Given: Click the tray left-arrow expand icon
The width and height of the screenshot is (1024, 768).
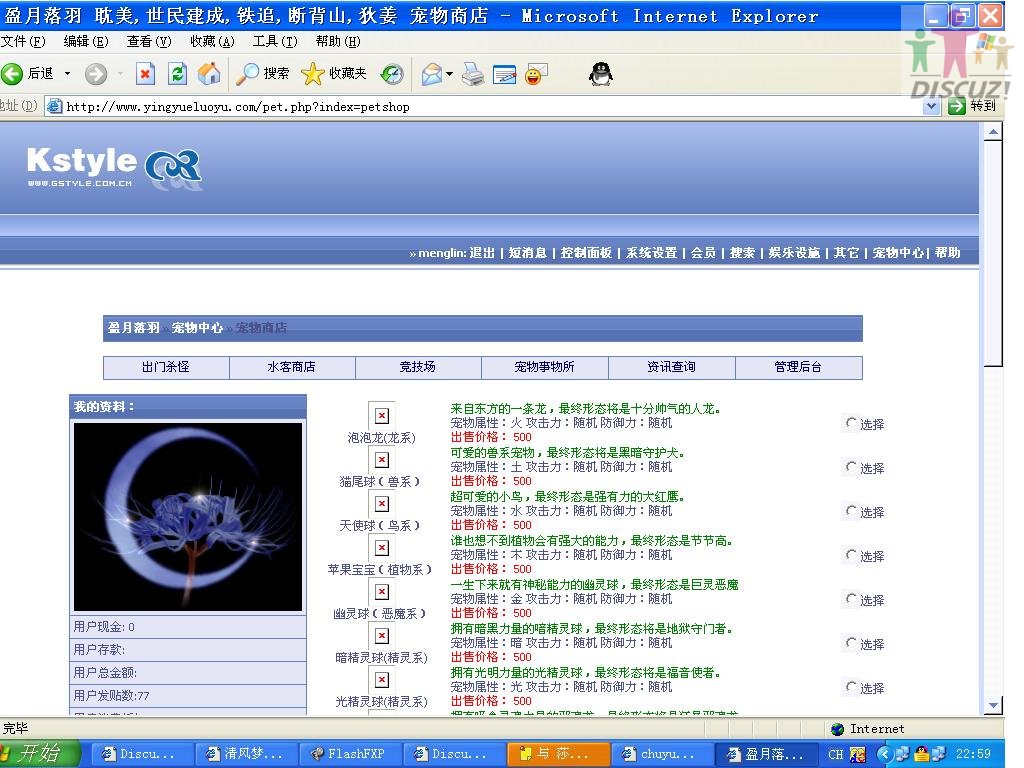Looking at the screenshot, I should (x=884, y=754).
